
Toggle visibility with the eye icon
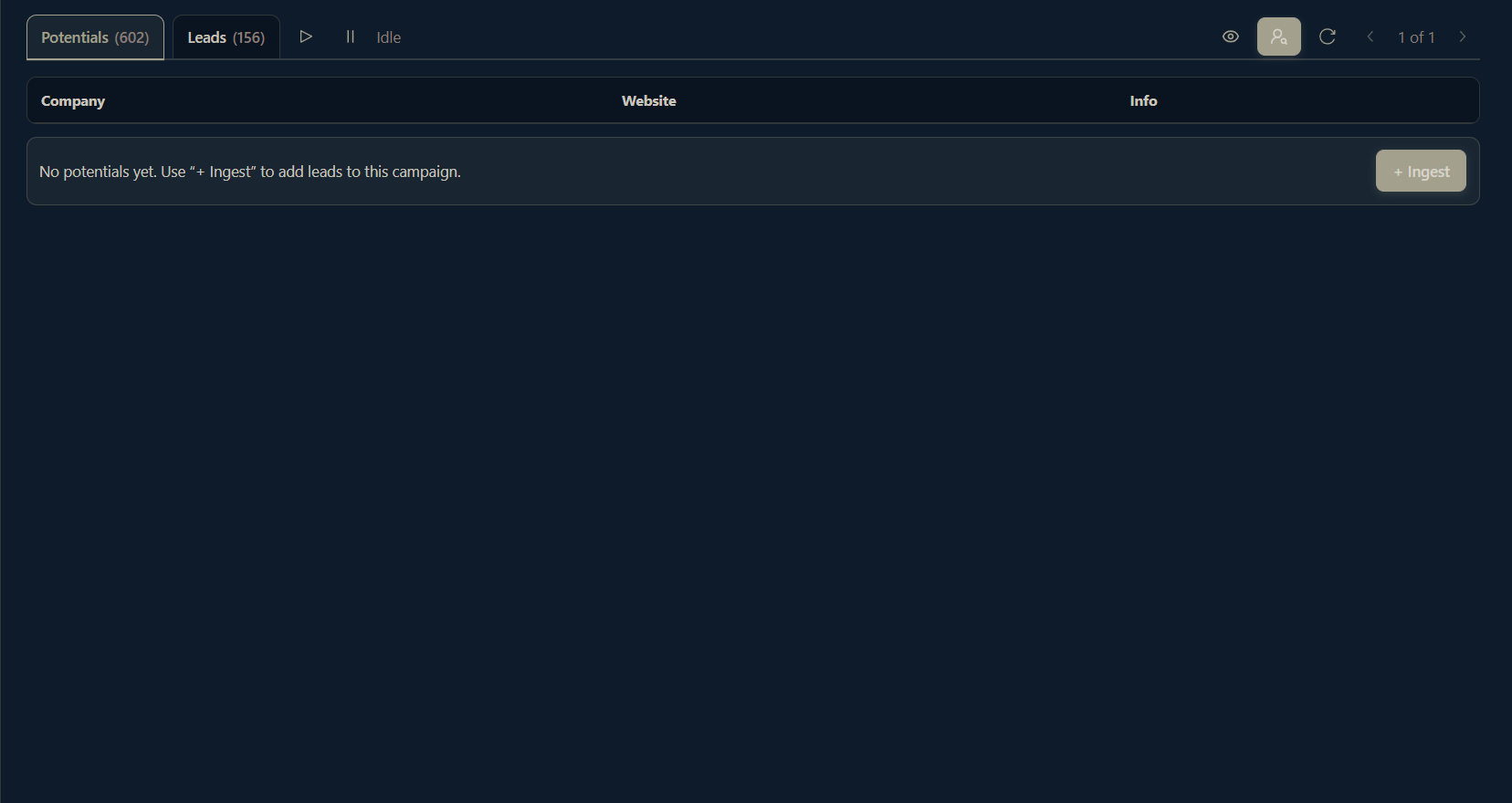pos(1230,36)
